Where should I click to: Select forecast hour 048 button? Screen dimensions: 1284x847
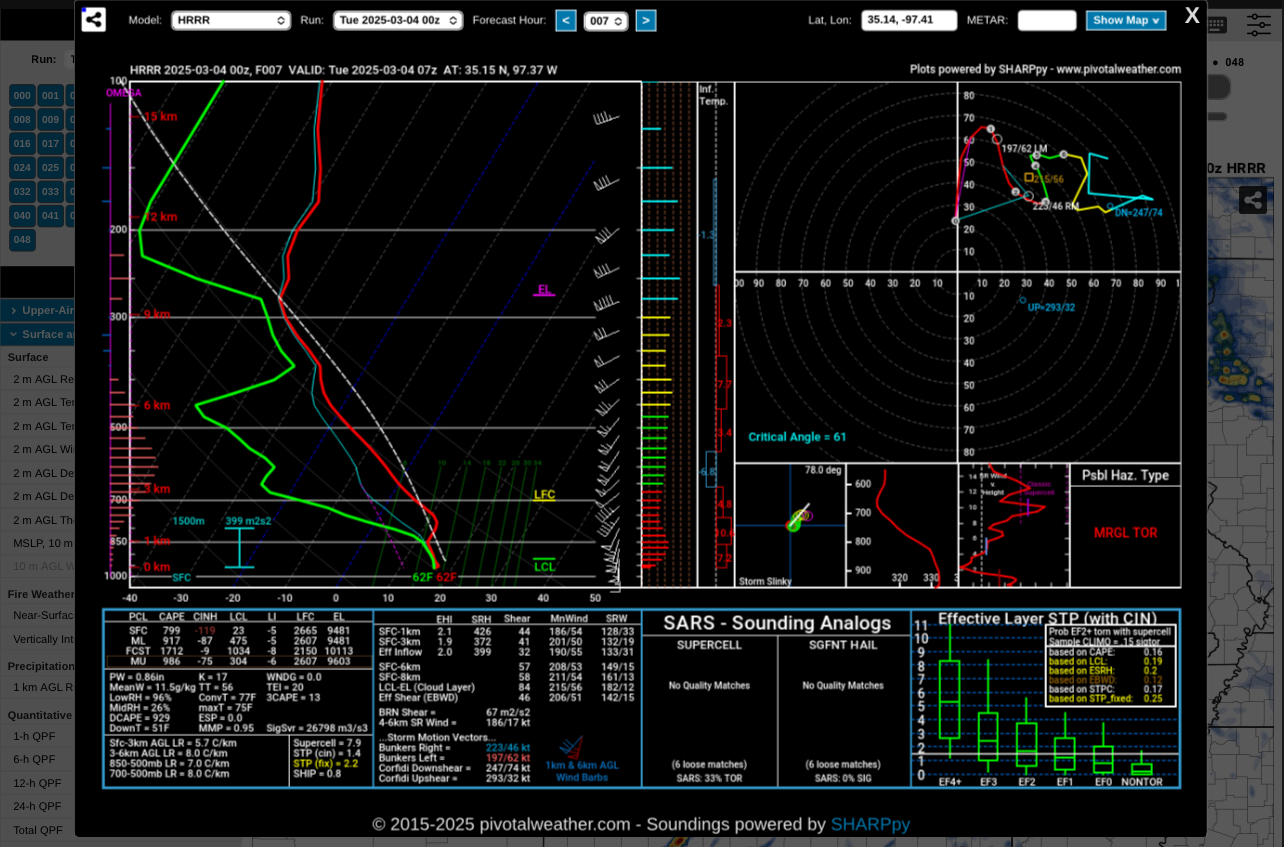(22, 240)
